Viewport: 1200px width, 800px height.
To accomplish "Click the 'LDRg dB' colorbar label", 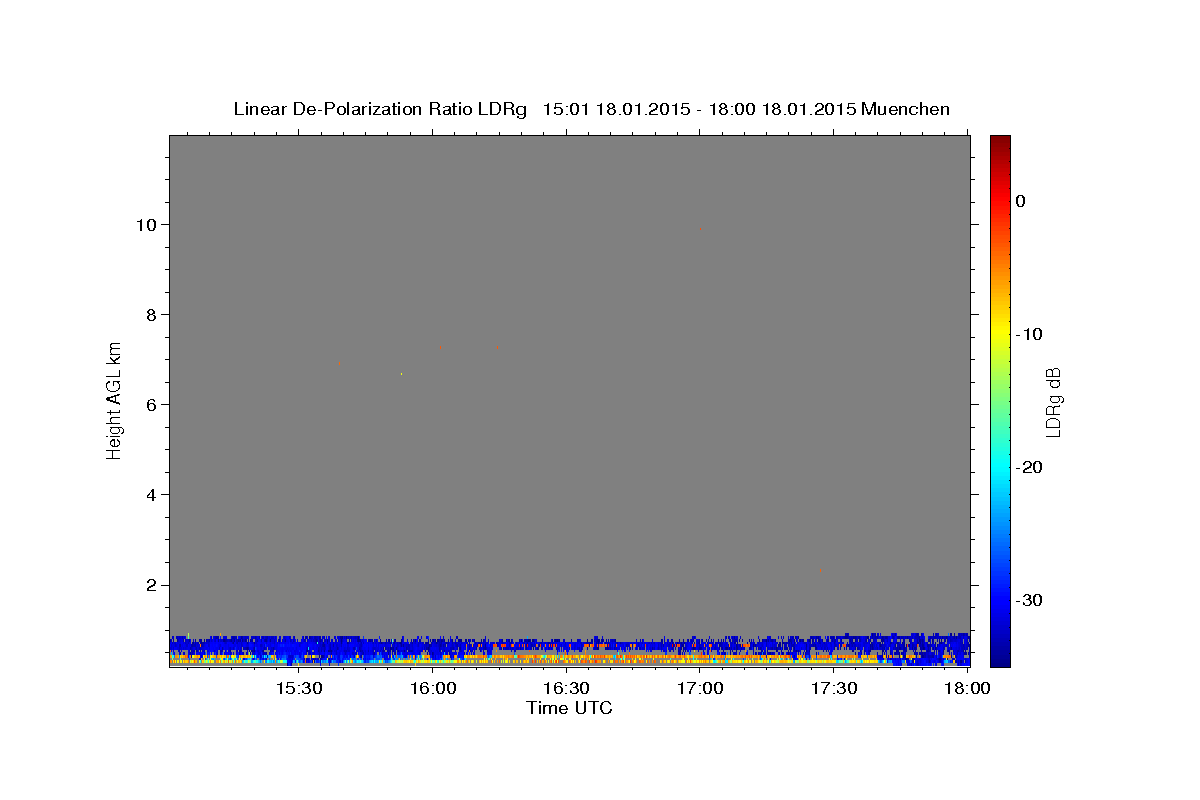I will (x=1053, y=402).
